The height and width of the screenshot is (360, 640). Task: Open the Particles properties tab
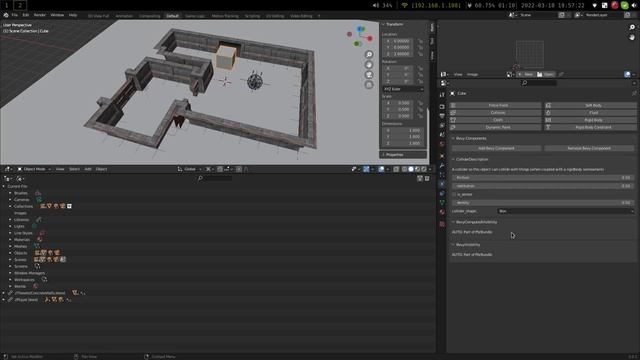[442, 175]
